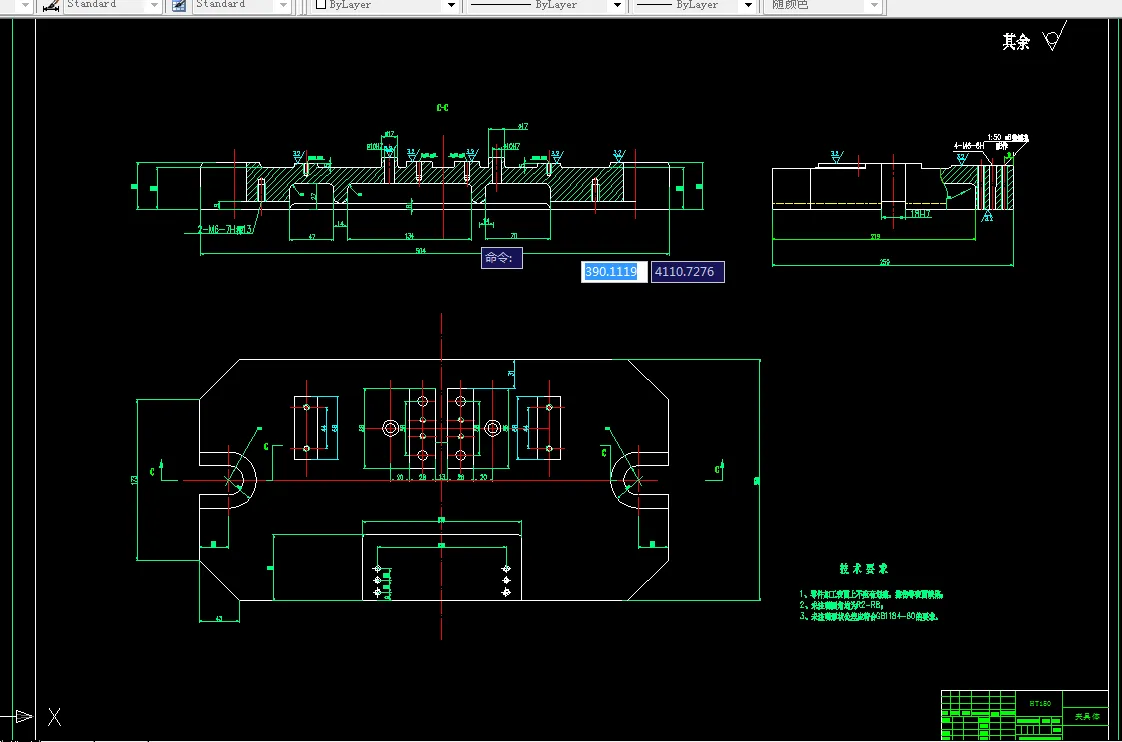Select technical requirement line 1 text

[871, 594]
